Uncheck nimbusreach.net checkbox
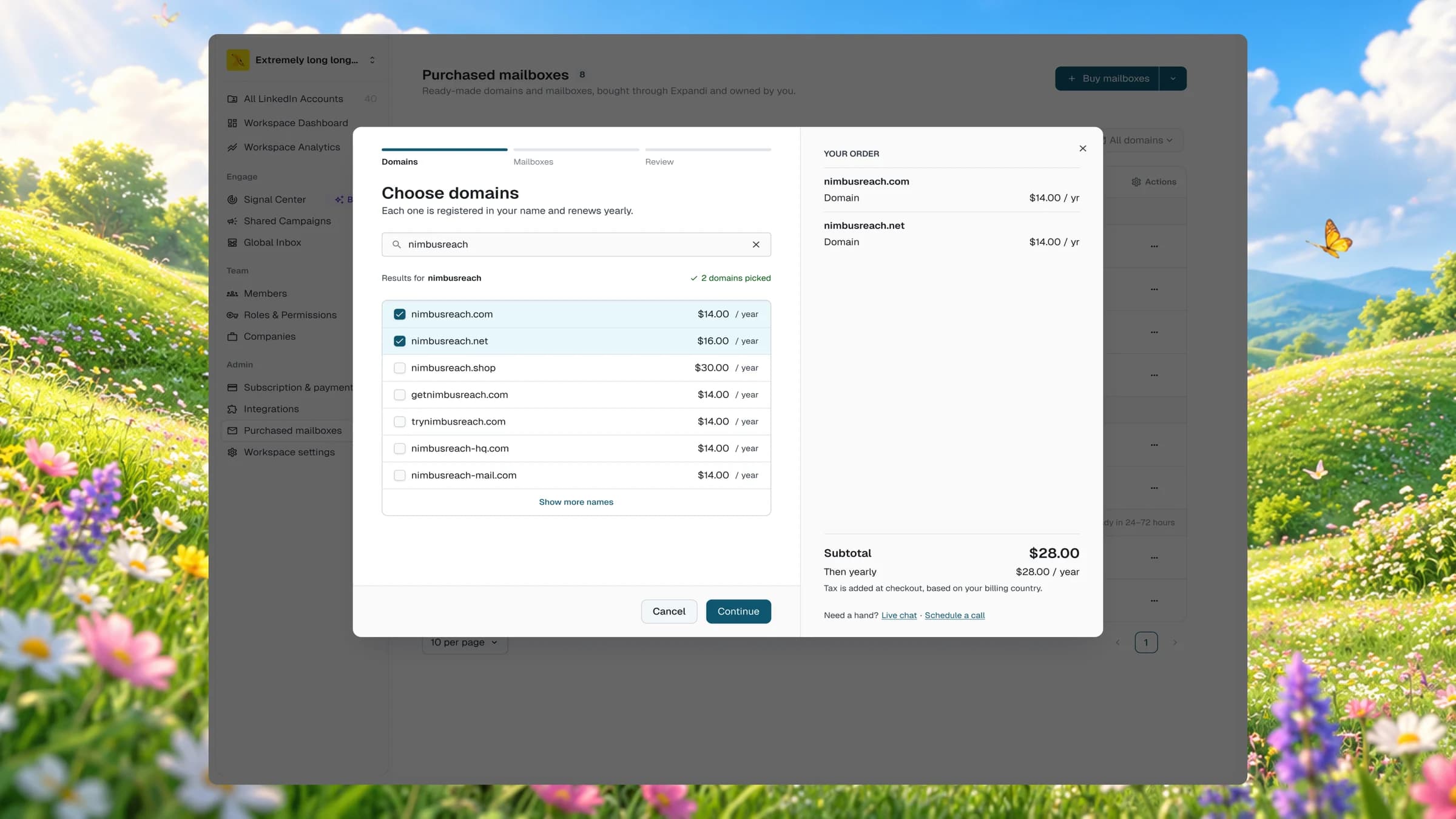Screen dimensions: 1456x819 click(x=400, y=341)
